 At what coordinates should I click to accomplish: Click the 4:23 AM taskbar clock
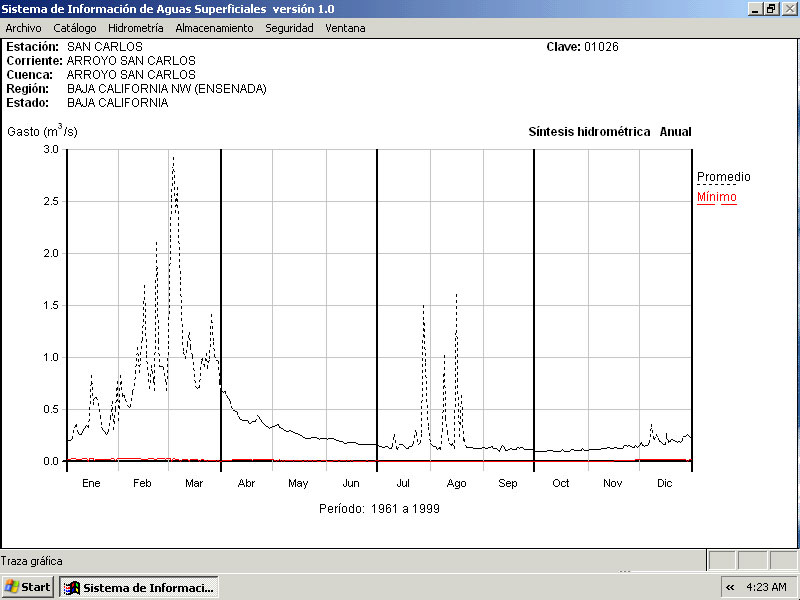[766, 587]
